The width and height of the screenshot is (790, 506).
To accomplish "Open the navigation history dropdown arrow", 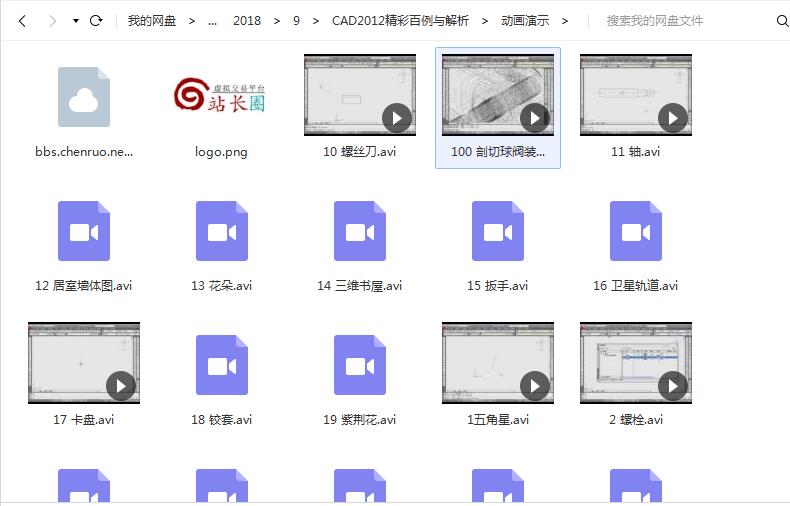I will [x=76, y=21].
